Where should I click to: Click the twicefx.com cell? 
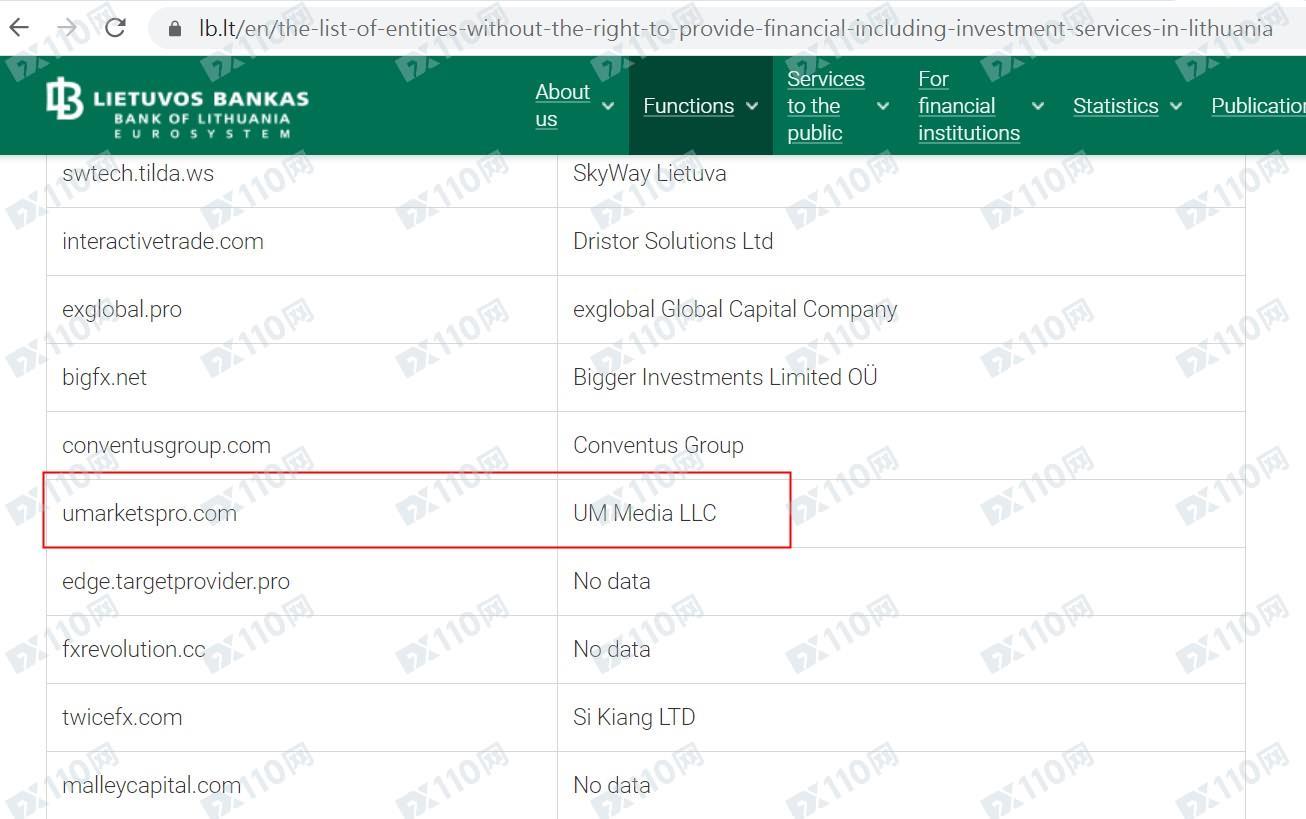coord(302,717)
